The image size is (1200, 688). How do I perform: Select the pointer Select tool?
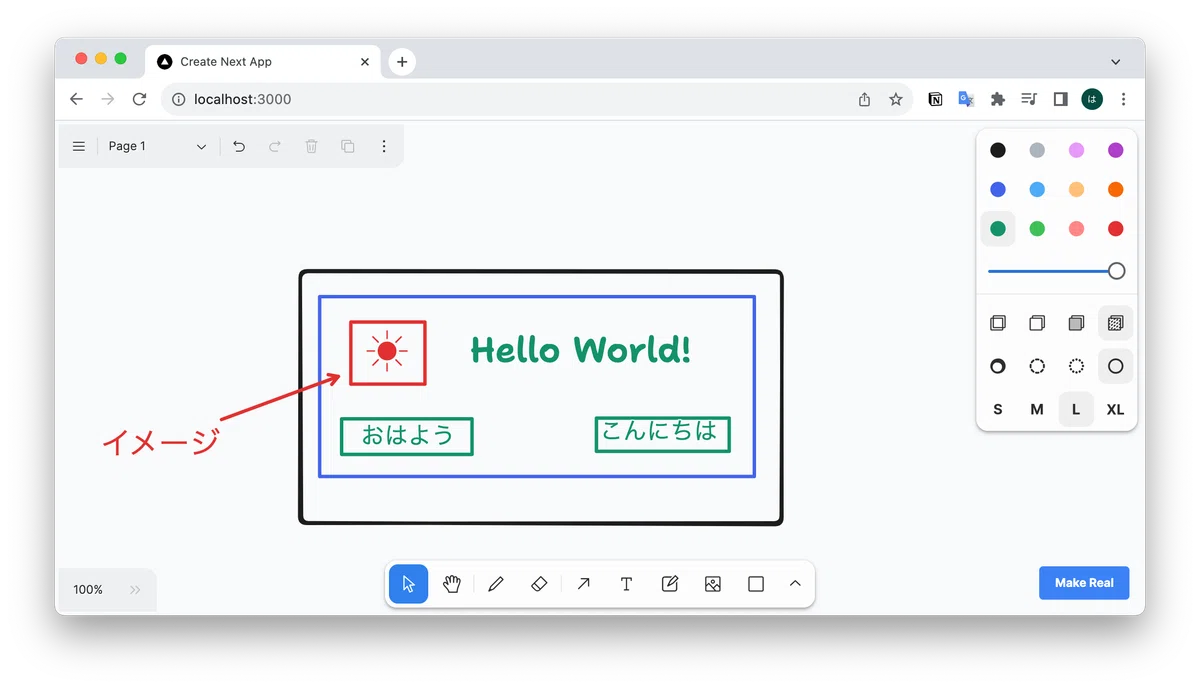(x=408, y=584)
